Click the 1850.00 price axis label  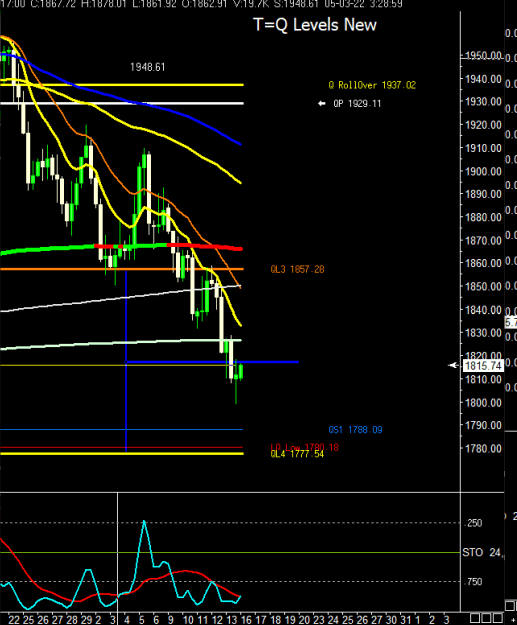coord(484,286)
